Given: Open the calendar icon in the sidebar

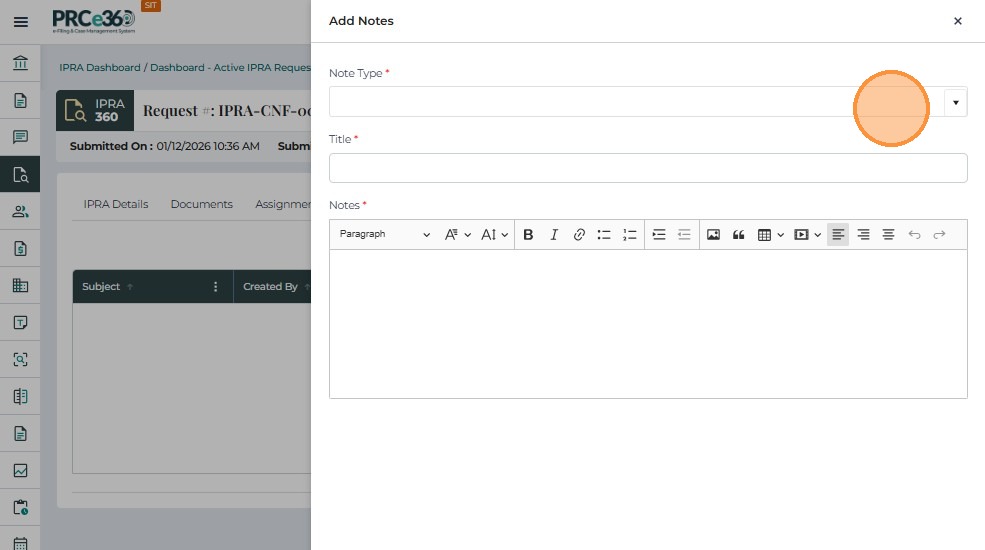Looking at the screenshot, I should 20,543.
